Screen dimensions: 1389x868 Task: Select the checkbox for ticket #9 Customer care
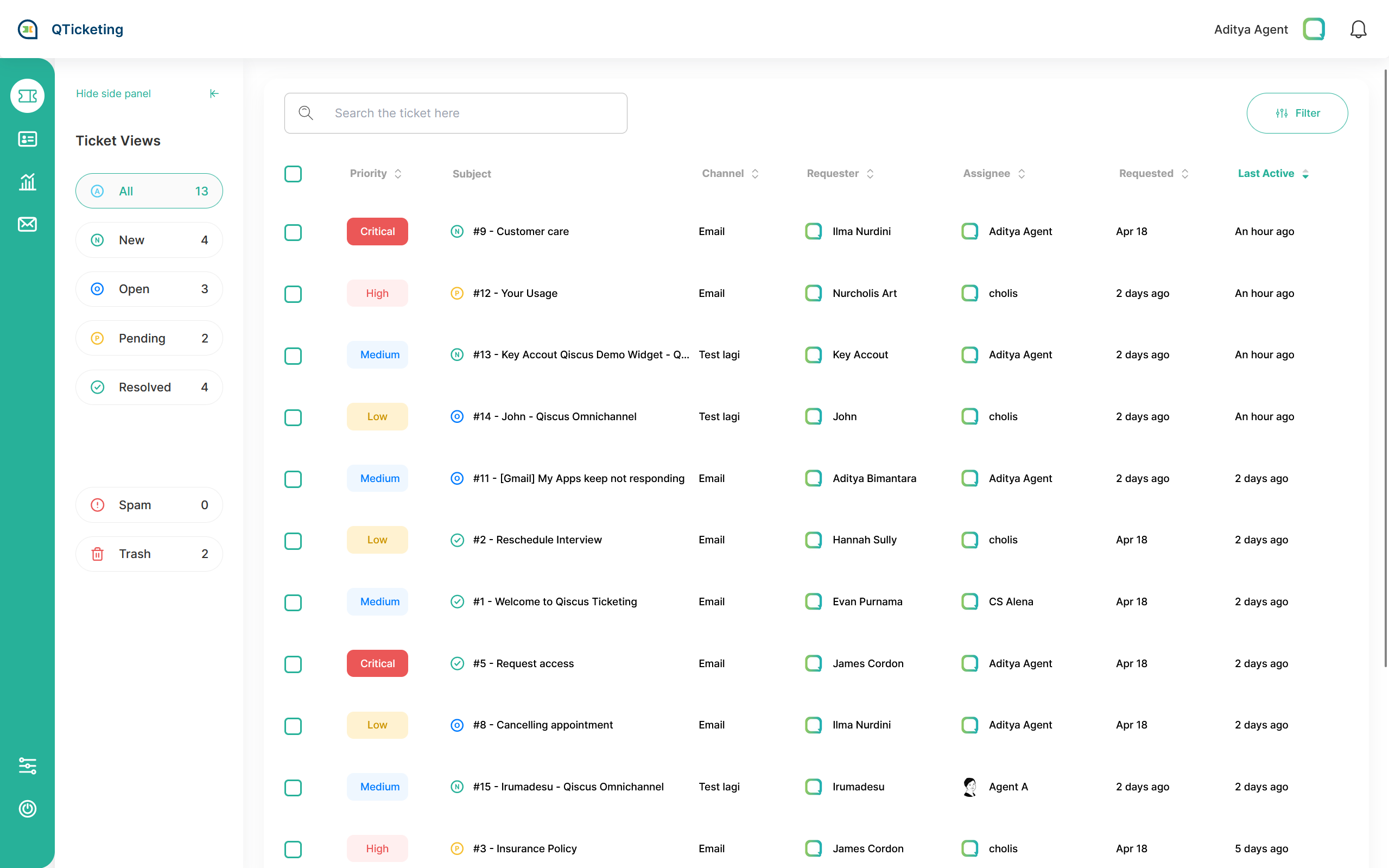pos(293,232)
